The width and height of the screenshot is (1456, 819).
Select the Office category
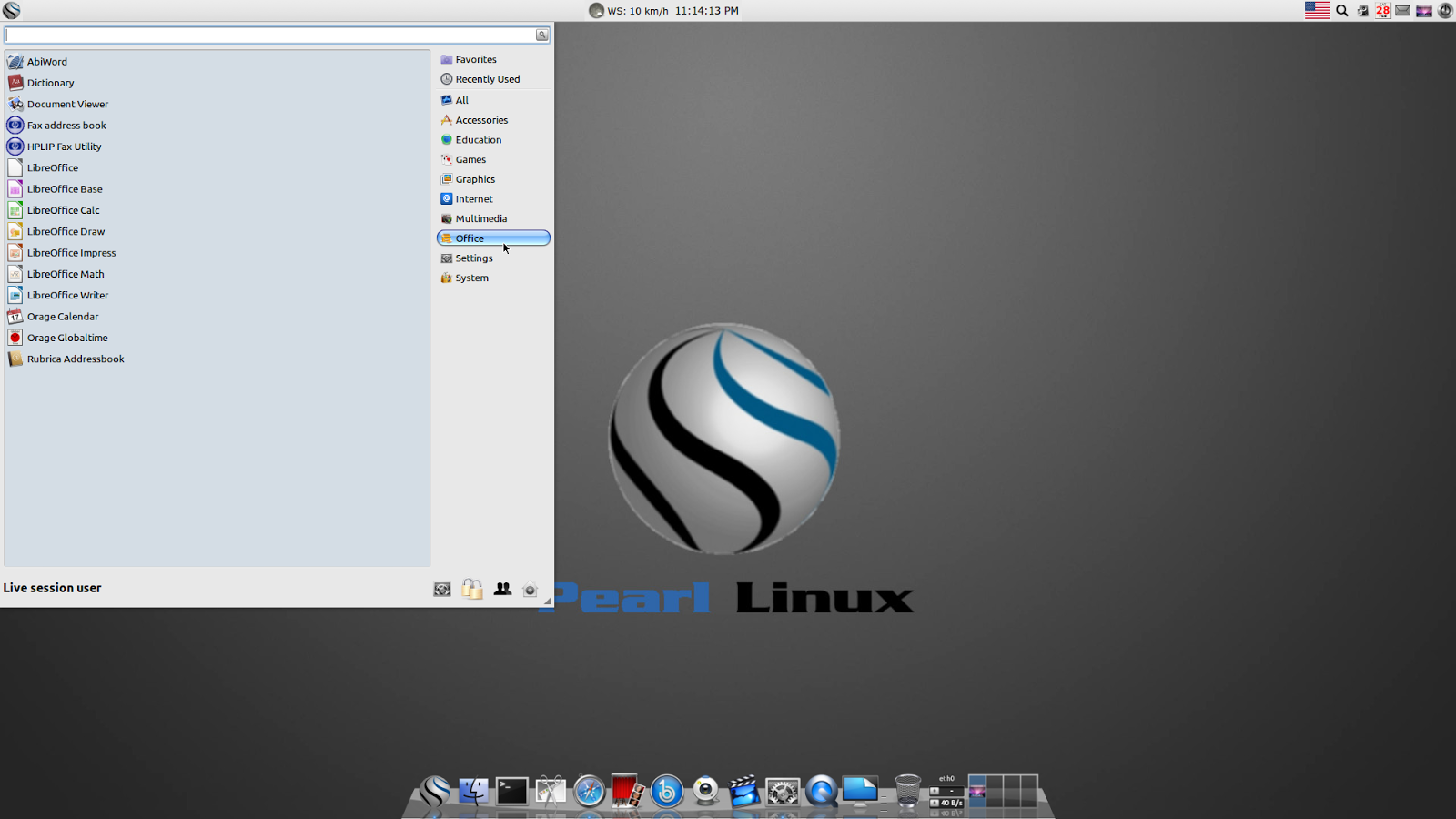(x=493, y=238)
